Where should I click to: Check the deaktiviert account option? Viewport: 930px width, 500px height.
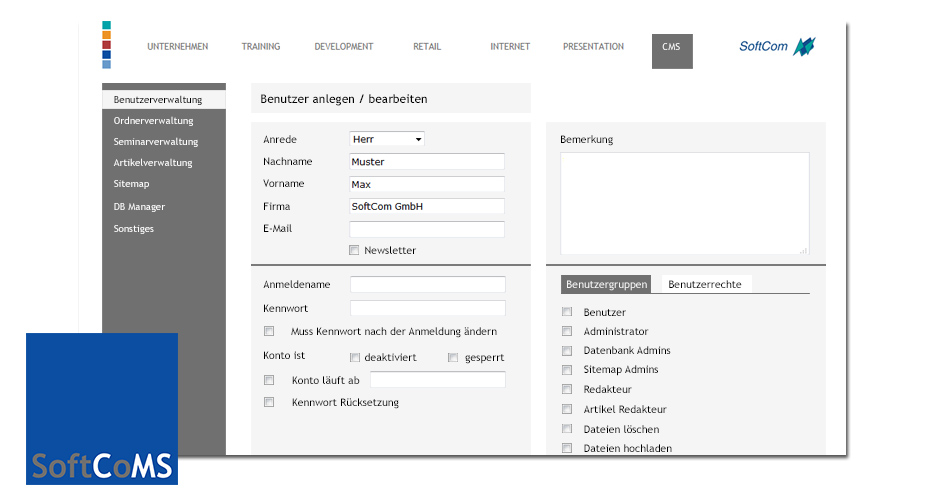pos(355,357)
